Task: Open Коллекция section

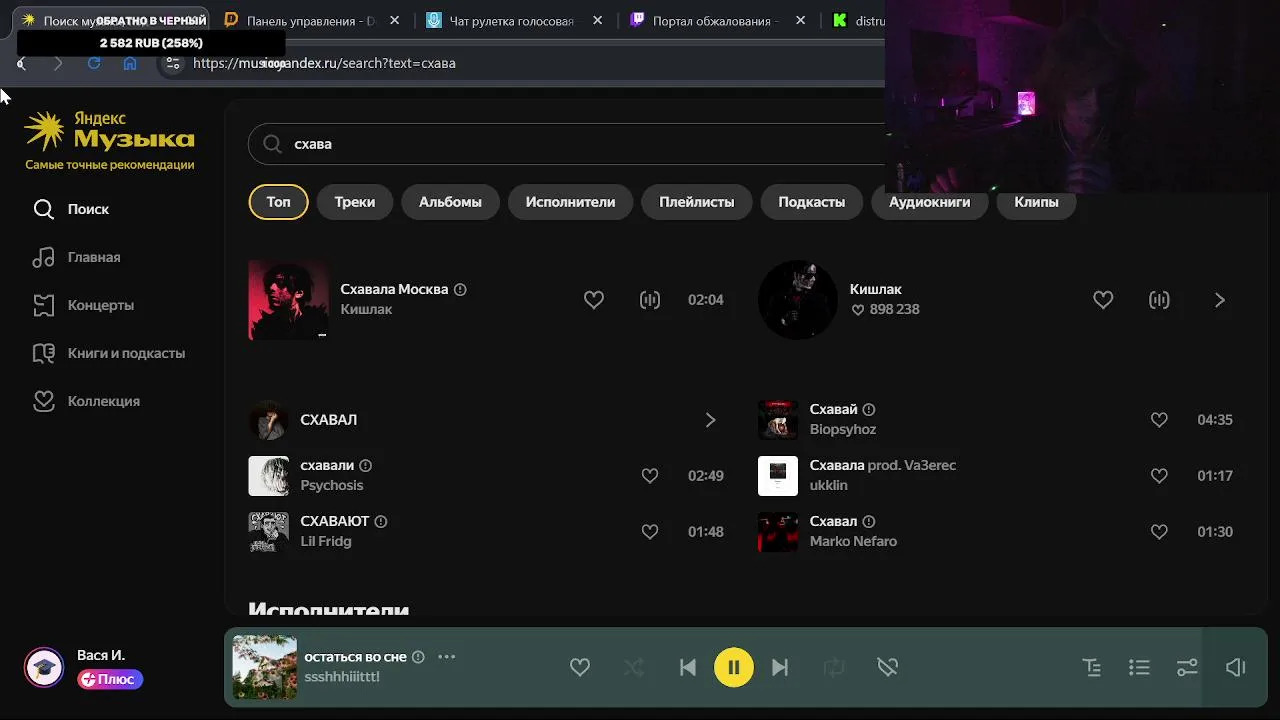Action: [86, 401]
